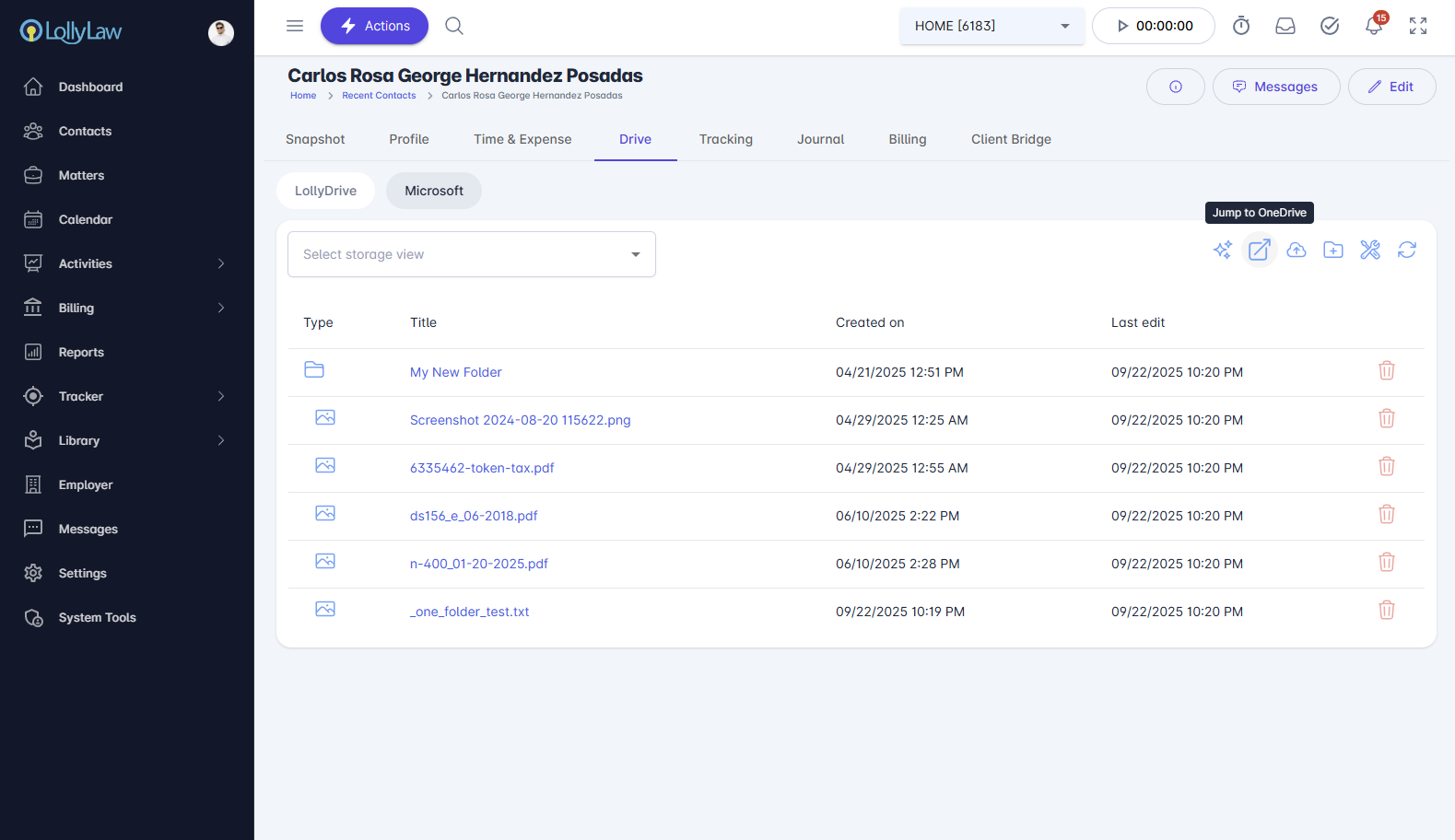Toggle the sidebar hamburger menu
Image resolution: width=1455 pixels, height=840 pixels.
tap(295, 26)
